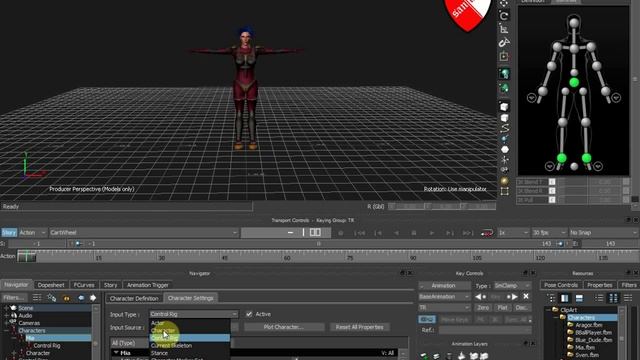Open the Pose Controls tab
640x360 pixels.
coord(561,285)
